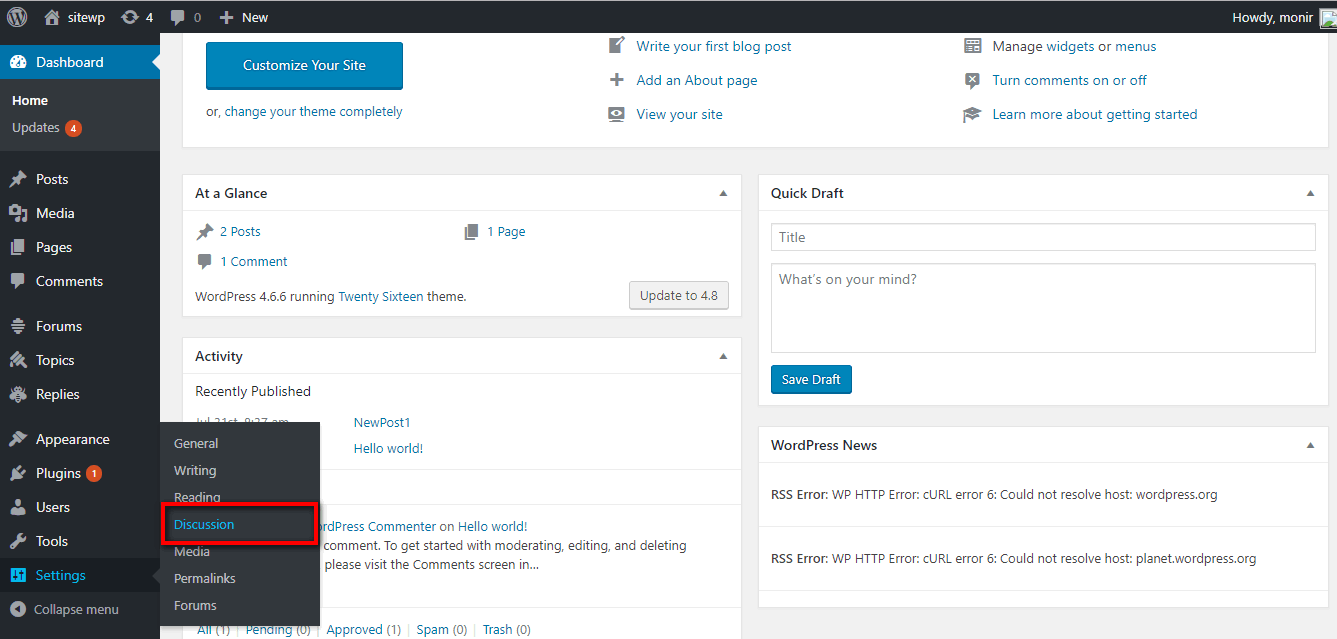Image resolution: width=1337 pixels, height=639 pixels.
Task: Click the Update to 4.8 button
Action: (679, 296)
